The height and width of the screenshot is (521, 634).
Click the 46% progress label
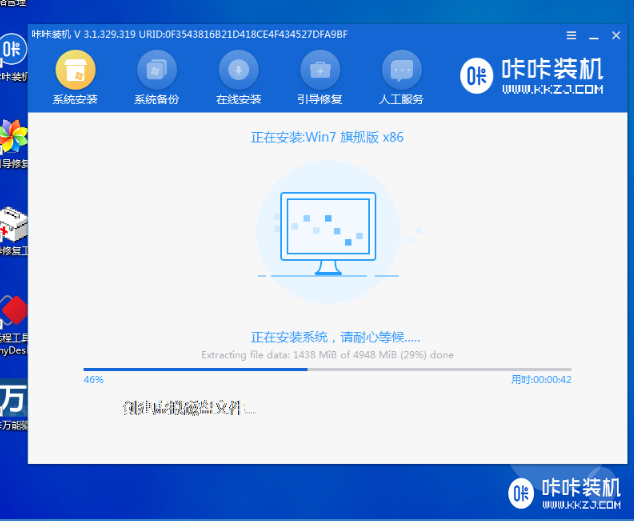point(93,380)
